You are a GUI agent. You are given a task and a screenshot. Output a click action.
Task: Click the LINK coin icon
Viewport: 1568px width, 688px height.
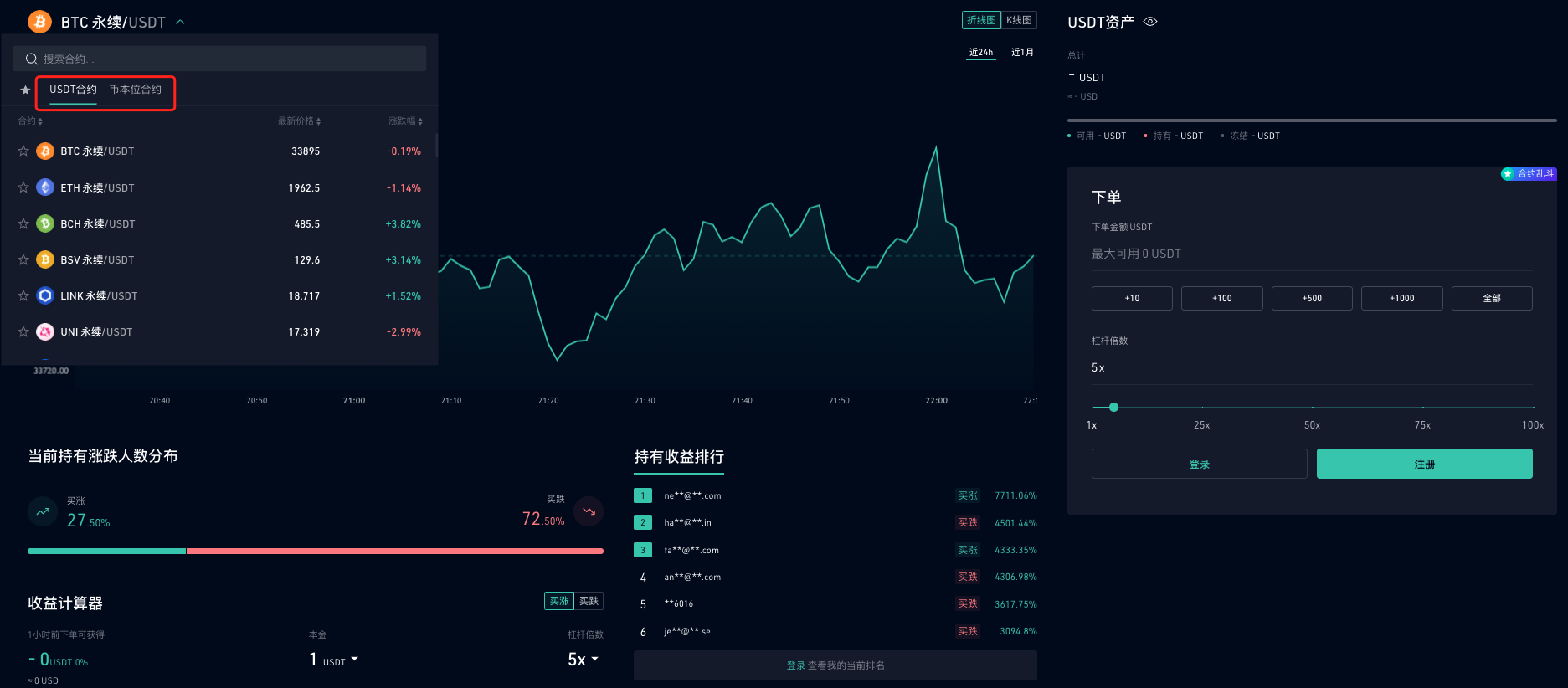[x=45, y=295]
